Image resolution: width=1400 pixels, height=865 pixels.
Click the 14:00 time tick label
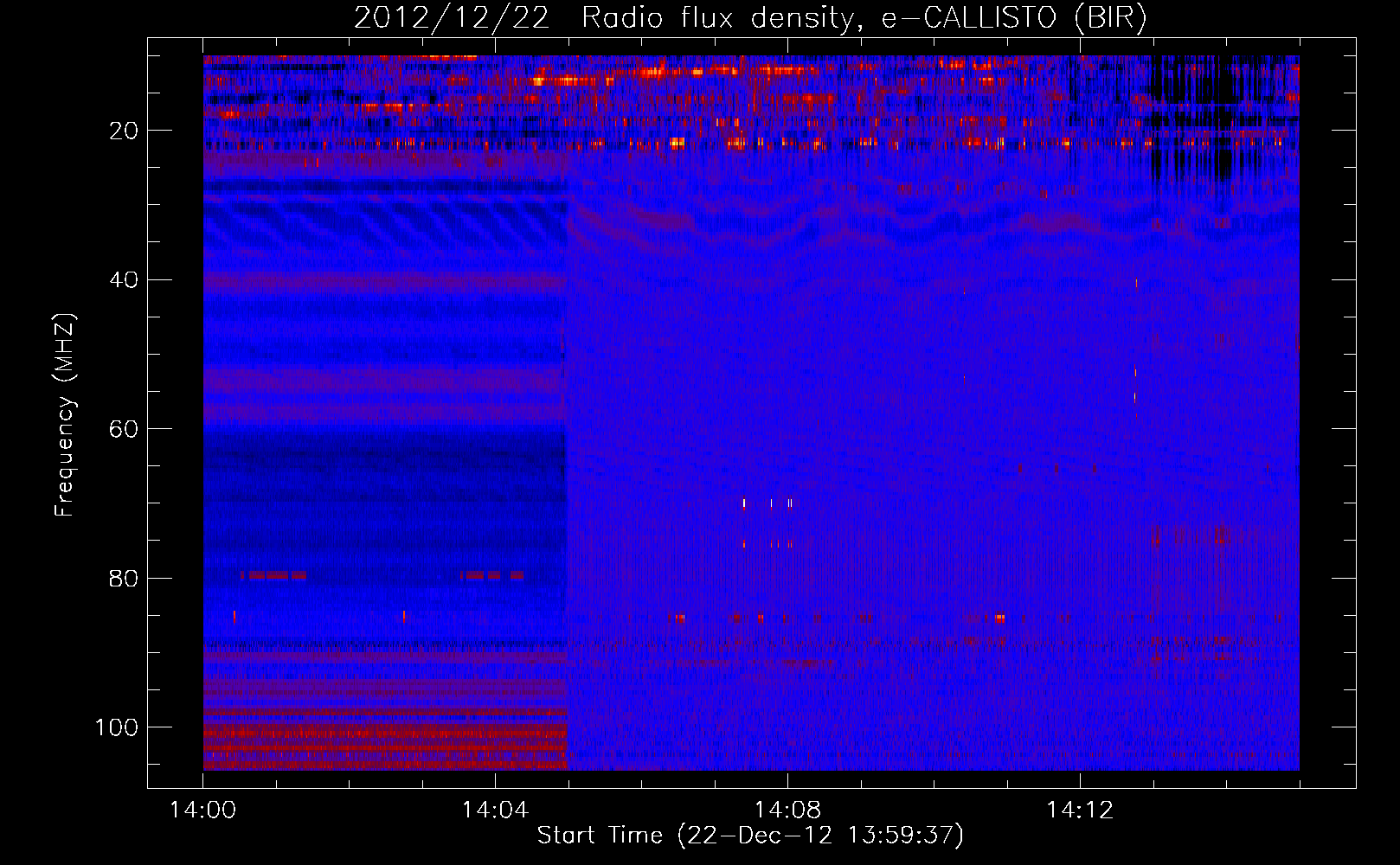tap(203, 811)
